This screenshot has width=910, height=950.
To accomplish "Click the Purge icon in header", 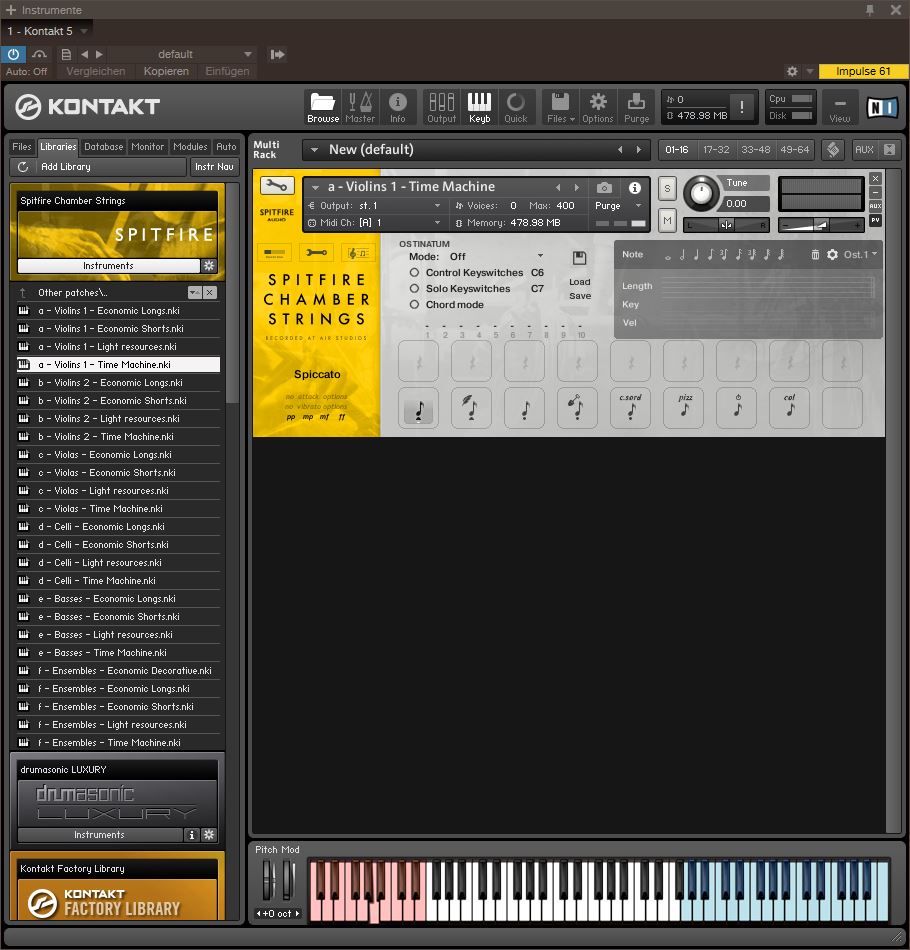I will coord(636,107).
